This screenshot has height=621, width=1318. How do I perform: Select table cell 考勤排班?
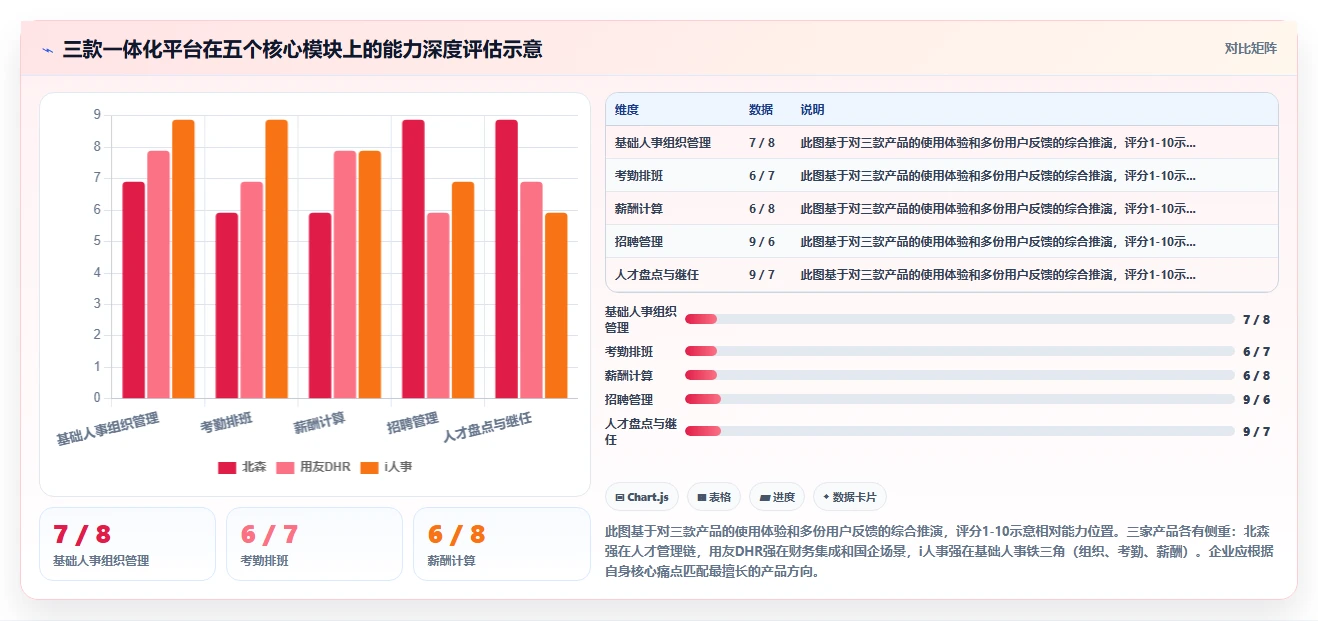(x=639, y=176)
